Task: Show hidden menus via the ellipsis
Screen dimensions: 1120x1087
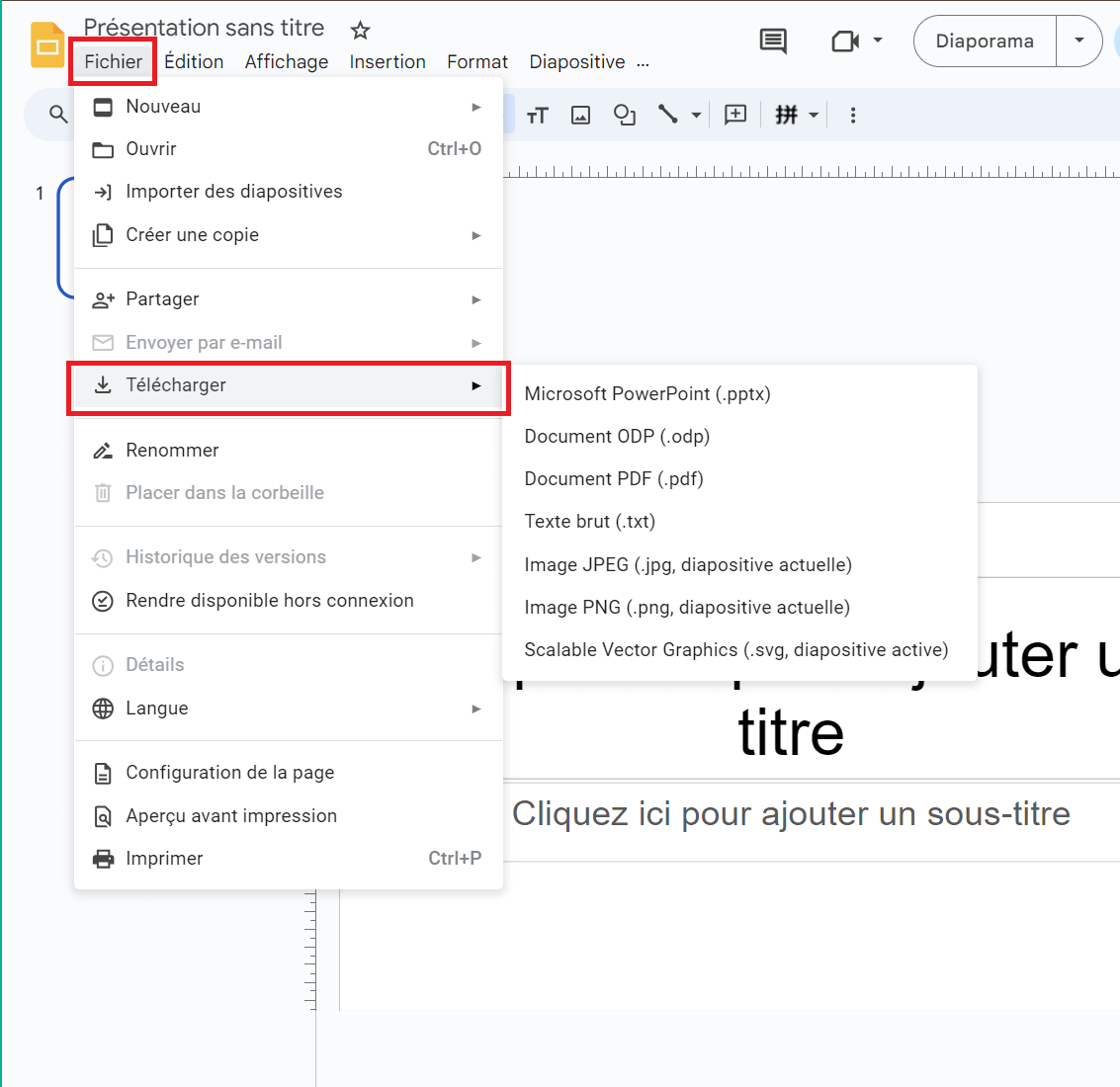Action: [643, 63]
